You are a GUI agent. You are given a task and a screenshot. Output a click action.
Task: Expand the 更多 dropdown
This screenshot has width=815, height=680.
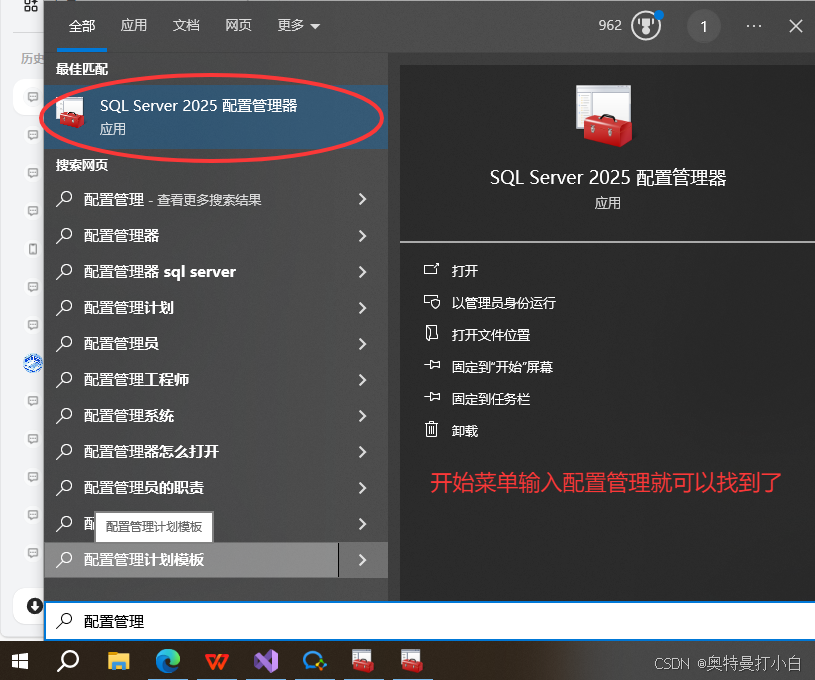click(x=298, y=25)
